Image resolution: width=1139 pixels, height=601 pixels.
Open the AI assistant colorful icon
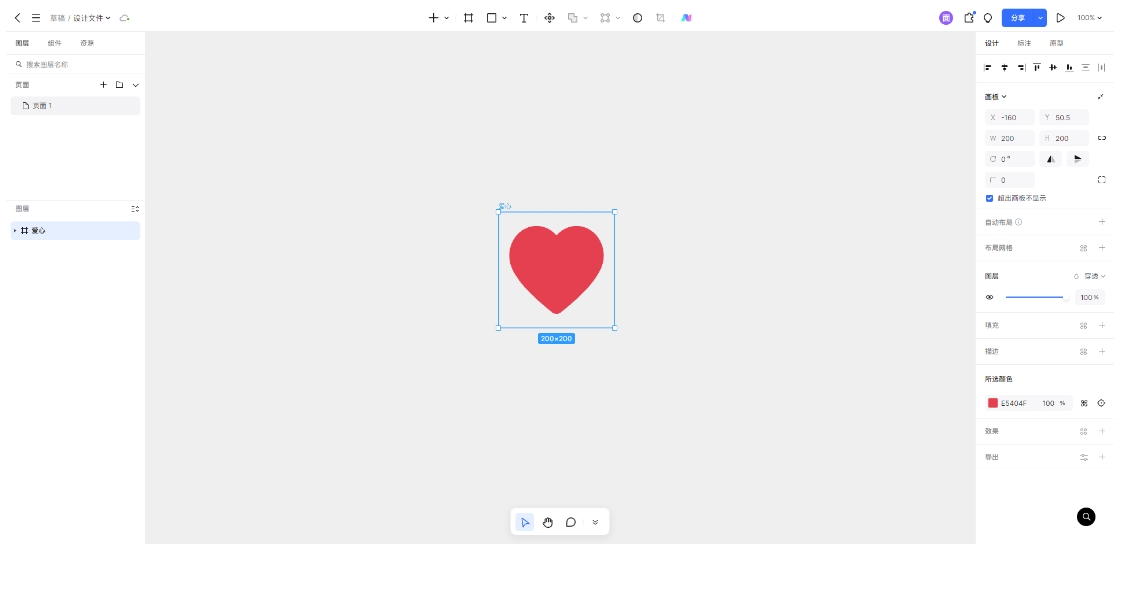coord(686,17)
